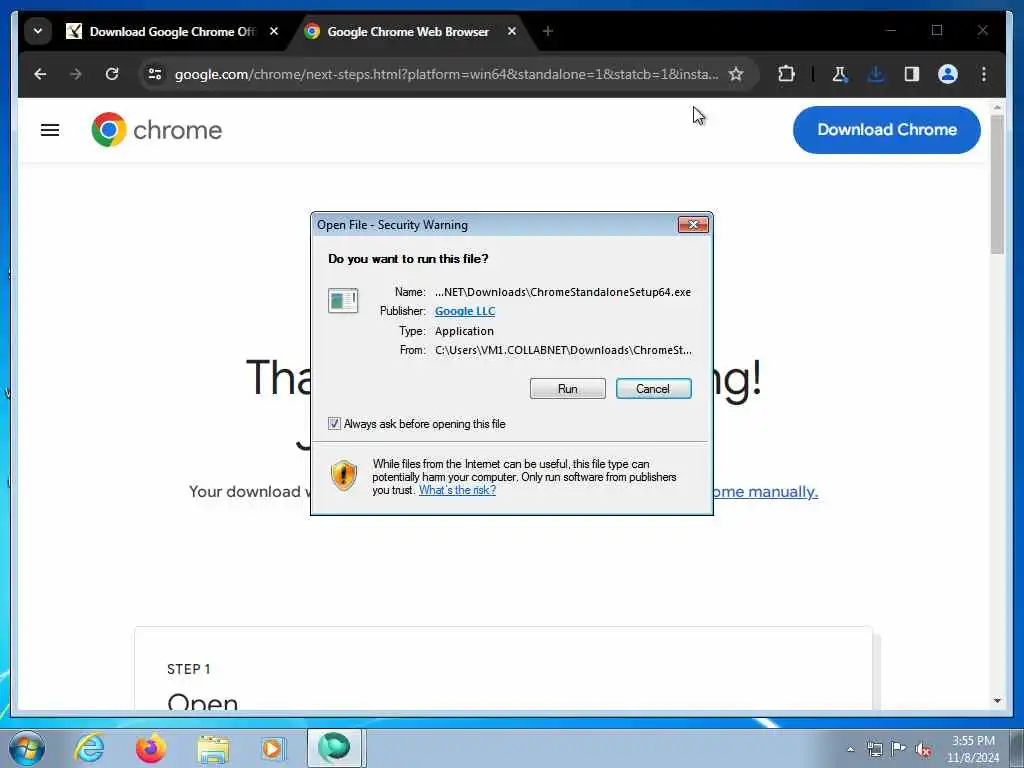Image resolution: width=1024 pixels, height=768 pixels.
Task: Reload the page with the refresh icon
Action: click(112, 74)
